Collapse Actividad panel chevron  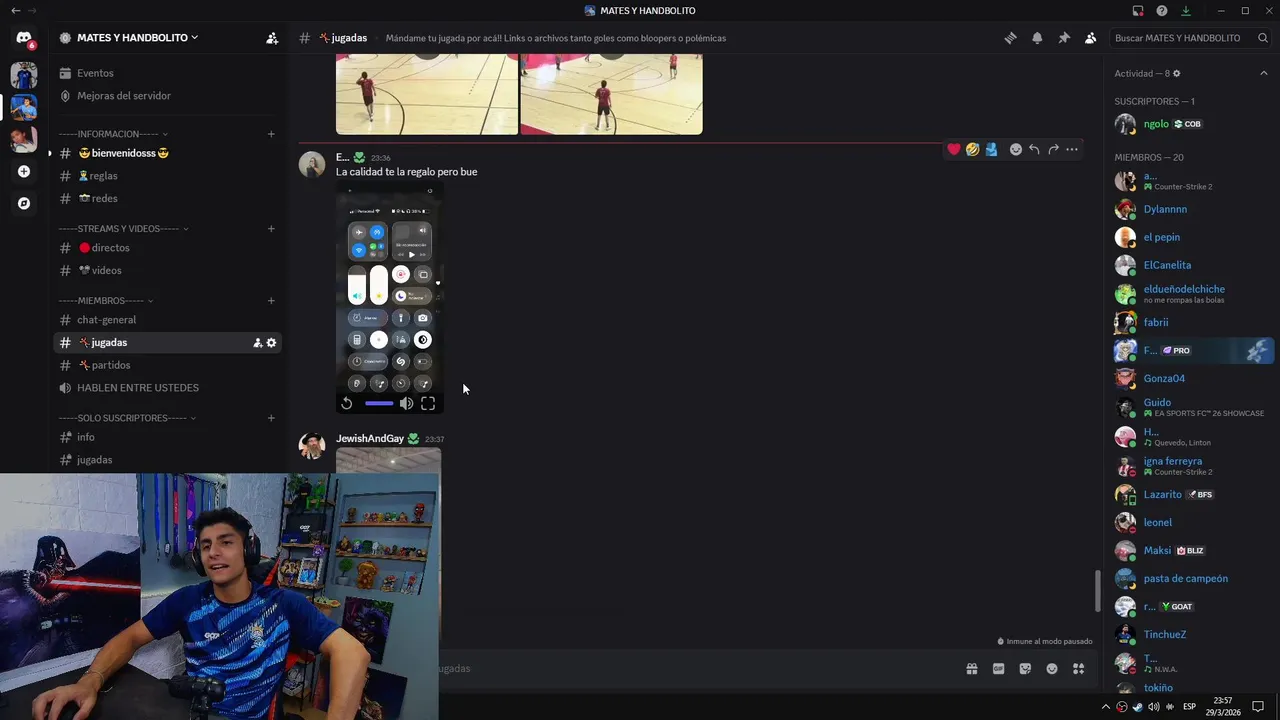[1264, 73]
